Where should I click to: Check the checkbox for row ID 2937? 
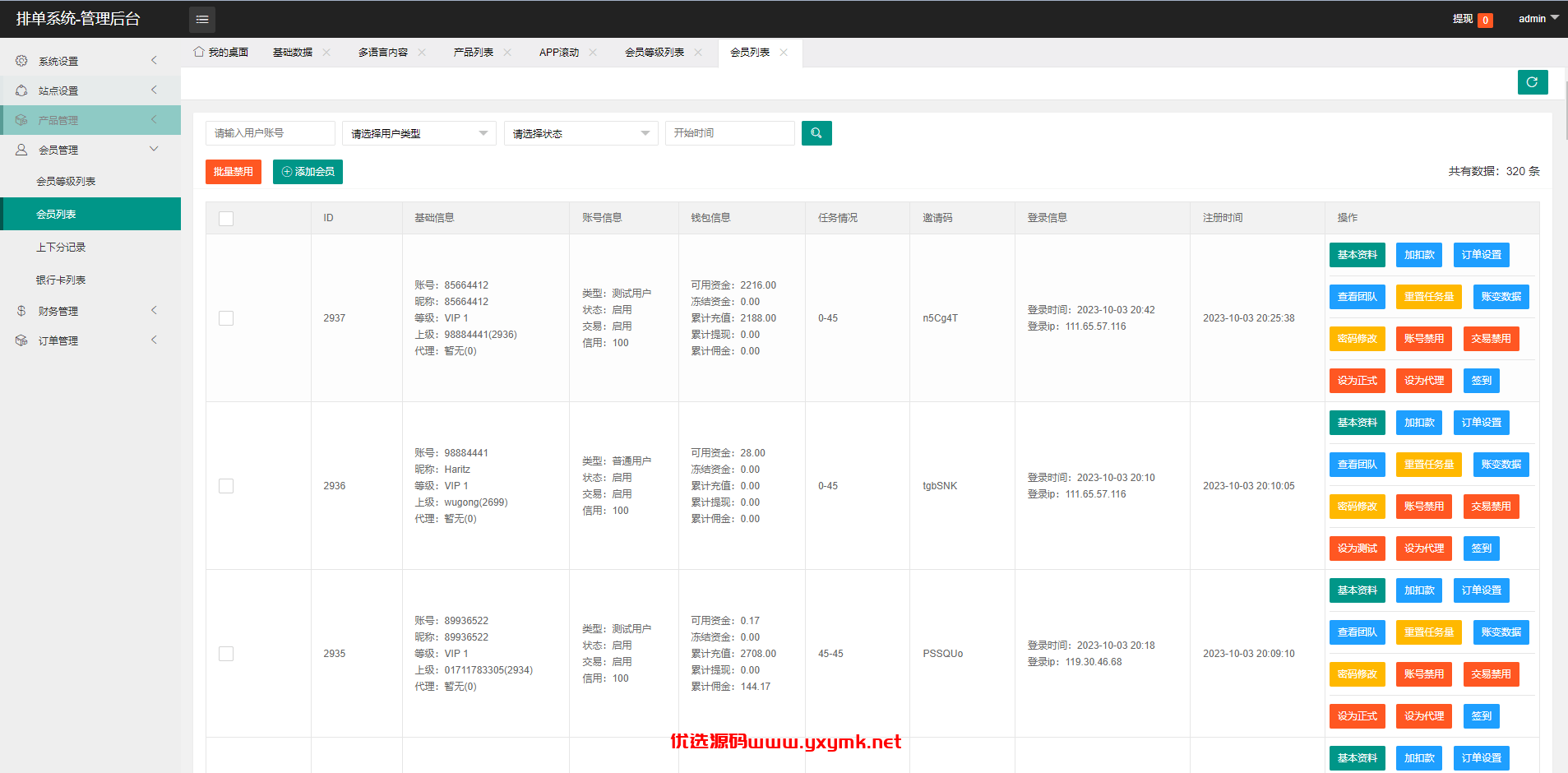pyautogui.click(x=226, y=318)
